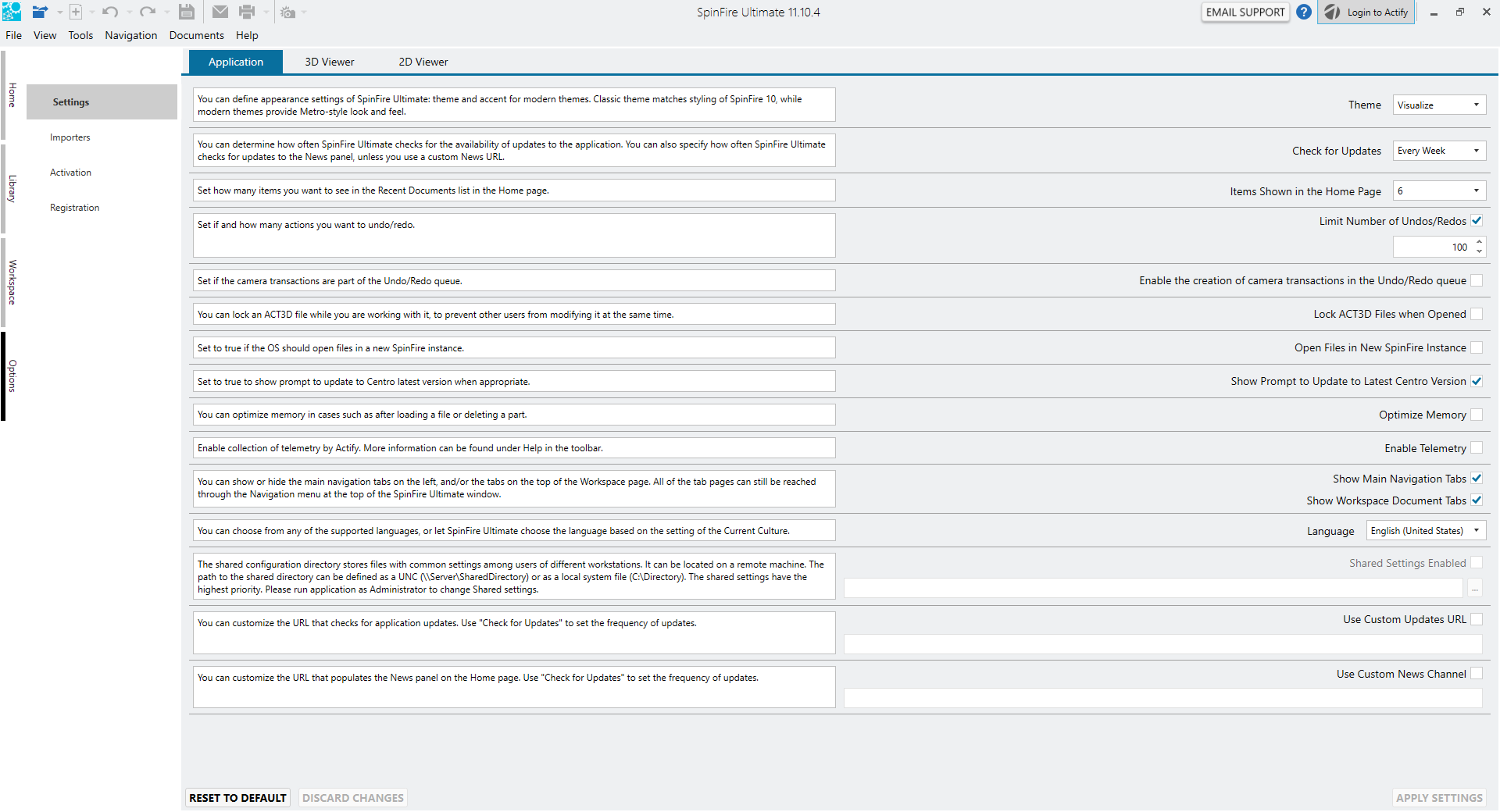1500x812 pixels.
Task: Increase the undo limit with the up spinner
Action: coord(1479,243)
